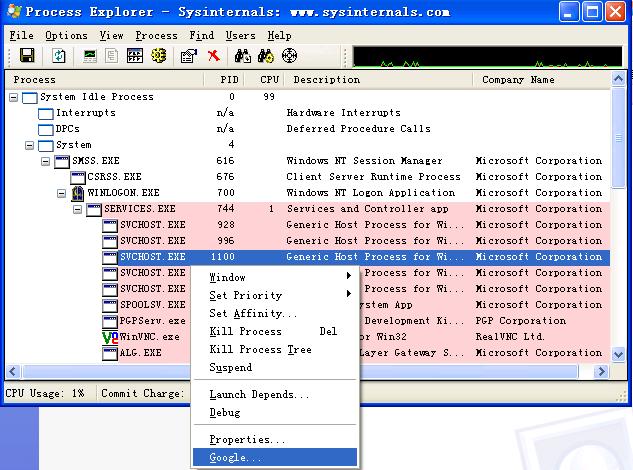Choose Suspend from context menu
This screenshot has height=470, width=633.
275,367
